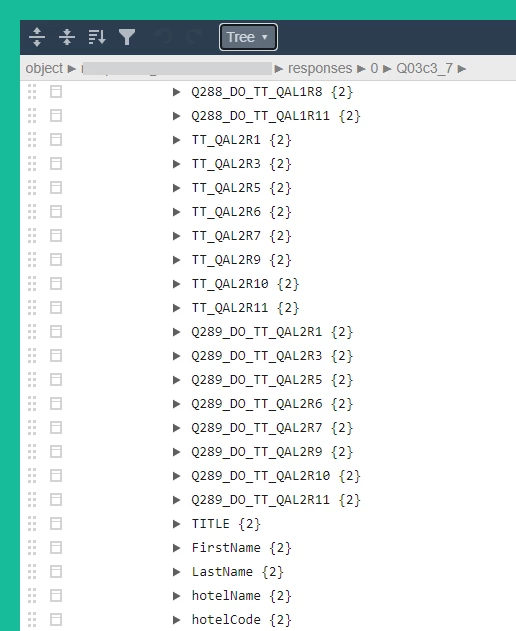
Task: Open the action menu box for TT_QAL2R5
Action: [56, 188]
